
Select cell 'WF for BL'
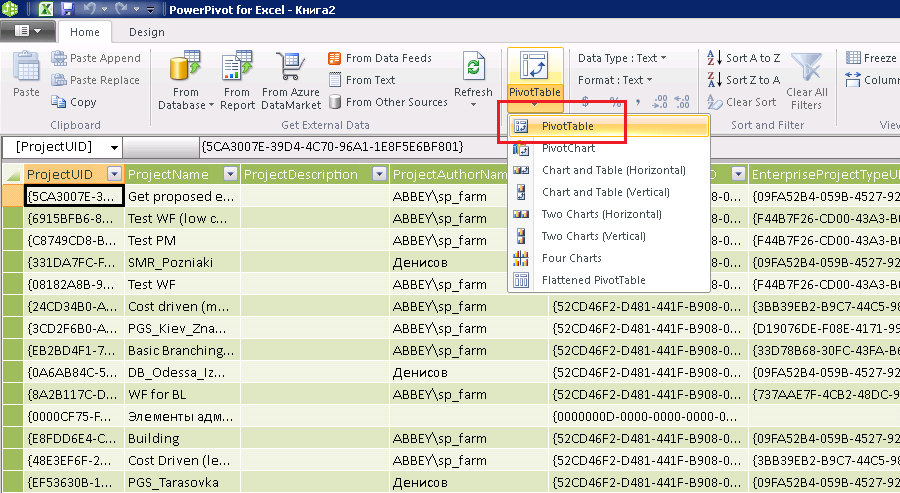click(182, 394)
